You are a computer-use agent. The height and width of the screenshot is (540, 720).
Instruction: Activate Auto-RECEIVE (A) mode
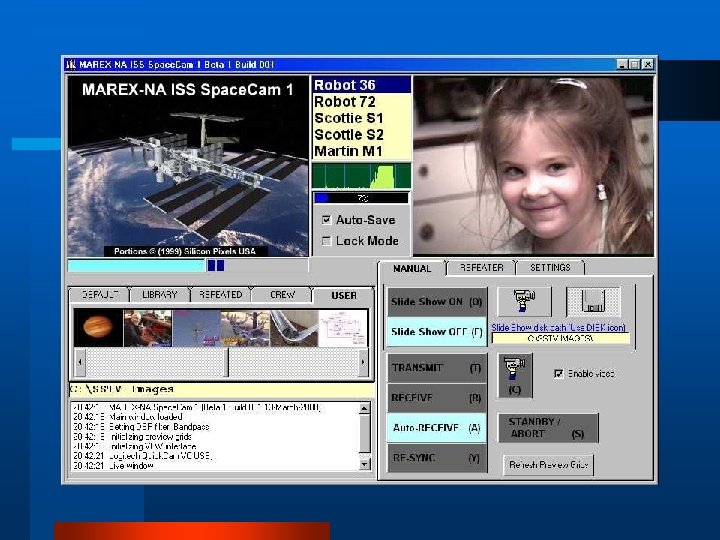436,428
